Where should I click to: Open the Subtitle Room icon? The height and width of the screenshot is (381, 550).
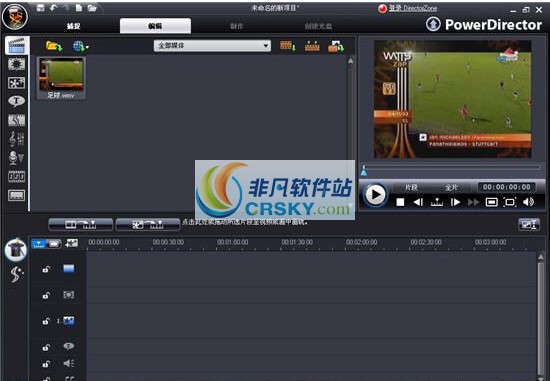click(16, 195)
